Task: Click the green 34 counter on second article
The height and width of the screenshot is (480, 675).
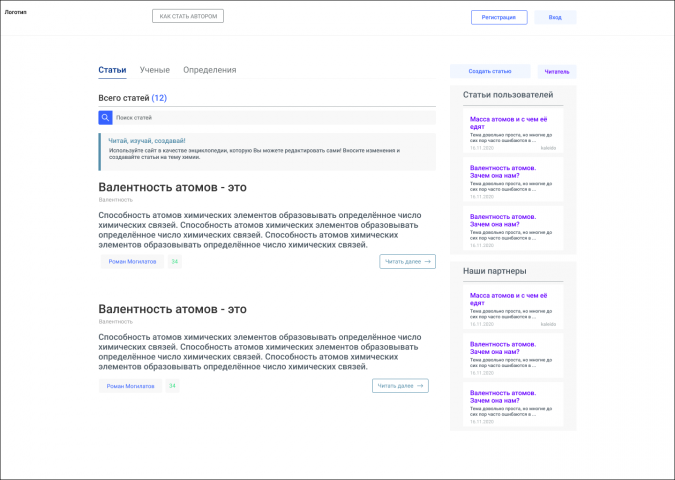Action: click(x=172, y=386)
